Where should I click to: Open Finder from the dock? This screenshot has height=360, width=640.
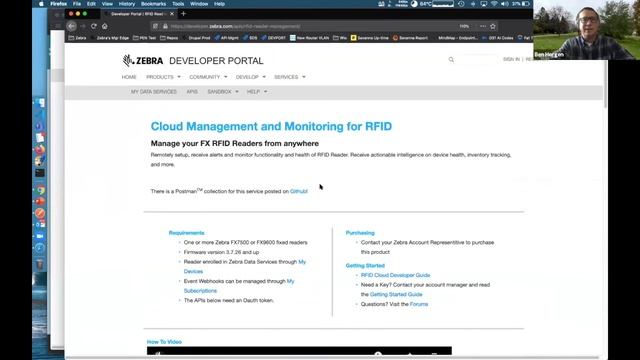point(40,103)
